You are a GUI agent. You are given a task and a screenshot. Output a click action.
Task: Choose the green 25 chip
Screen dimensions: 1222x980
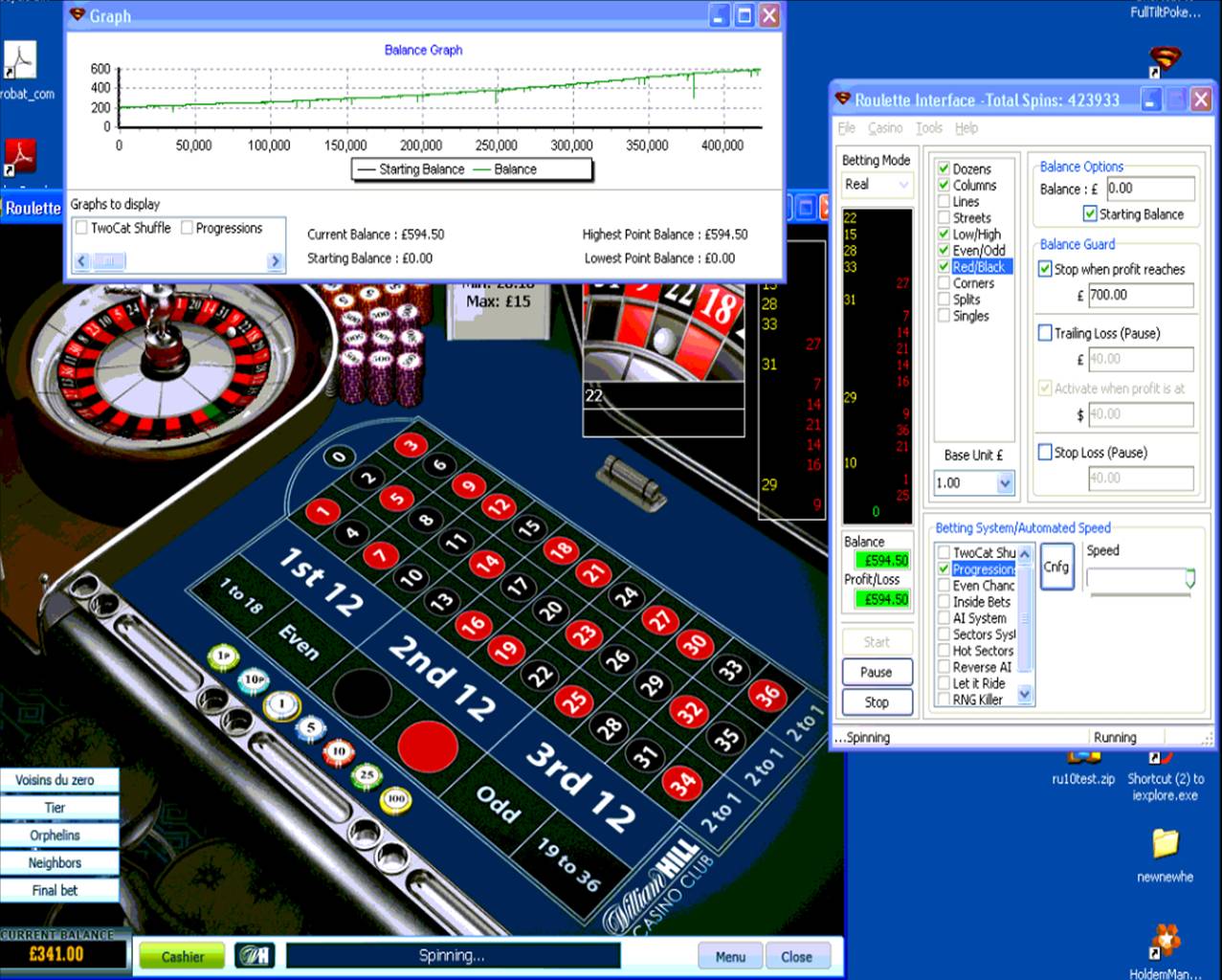coord(367,775)
